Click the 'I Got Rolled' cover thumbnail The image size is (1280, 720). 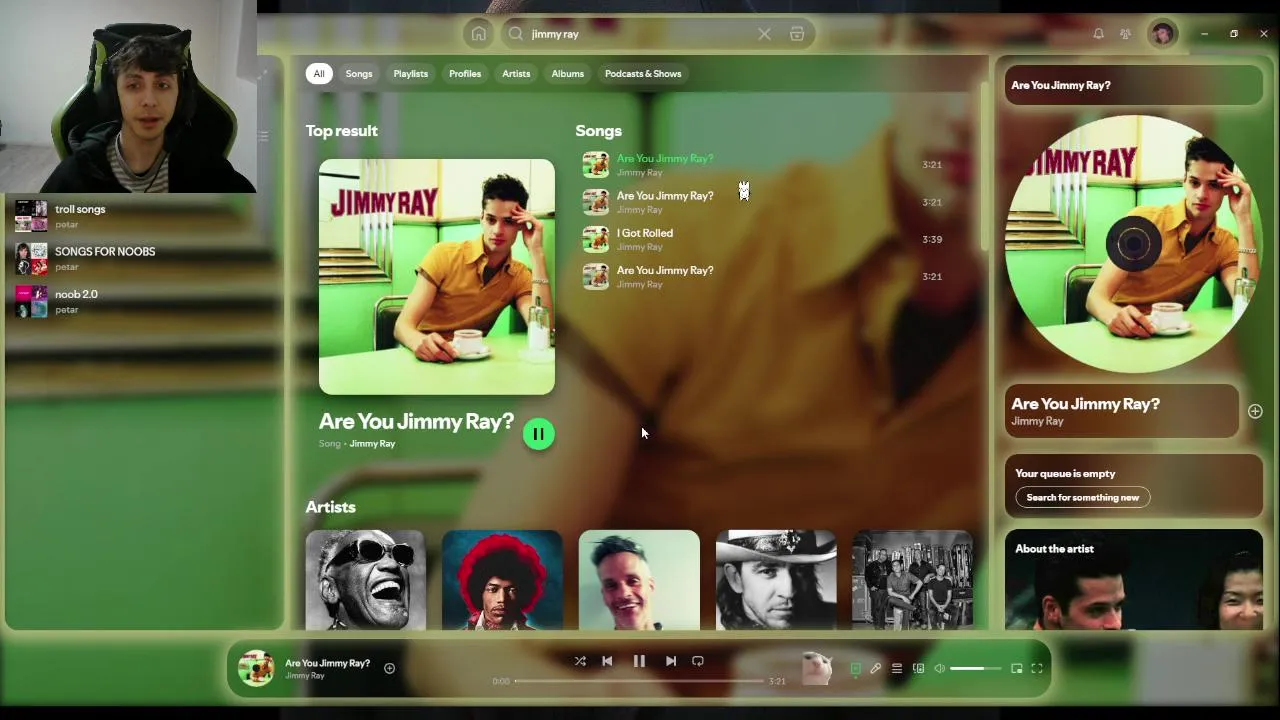pos(595,239)
